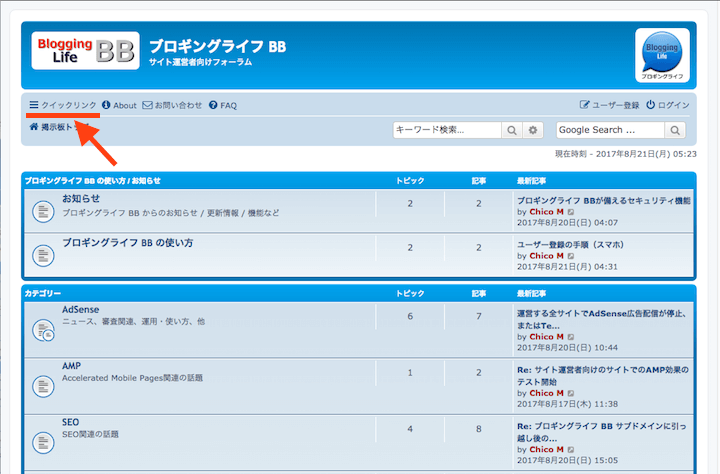This screenshot has width=720, height=474.
Task: Click the お知らせ forum row icon
Action: point(43,212)
